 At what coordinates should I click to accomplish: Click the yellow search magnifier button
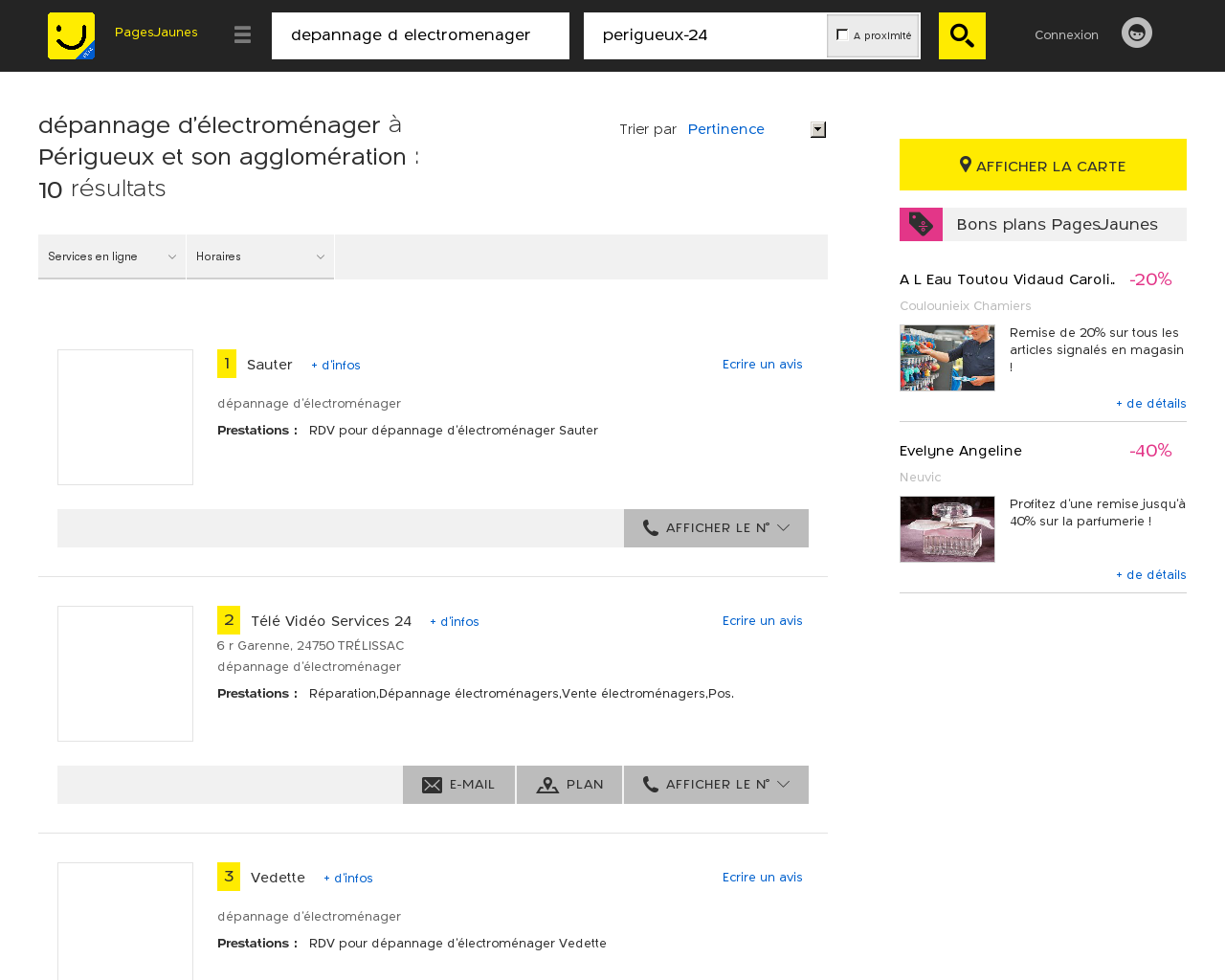point(962,35)
